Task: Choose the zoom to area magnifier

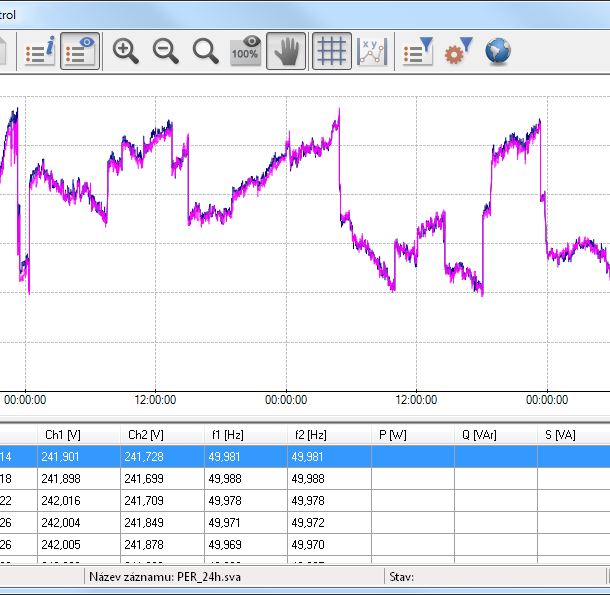Action: (205, 51)
